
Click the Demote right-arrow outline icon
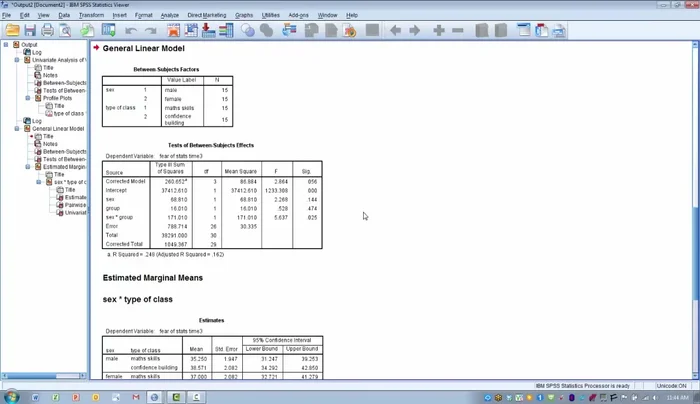pos(415,30)
